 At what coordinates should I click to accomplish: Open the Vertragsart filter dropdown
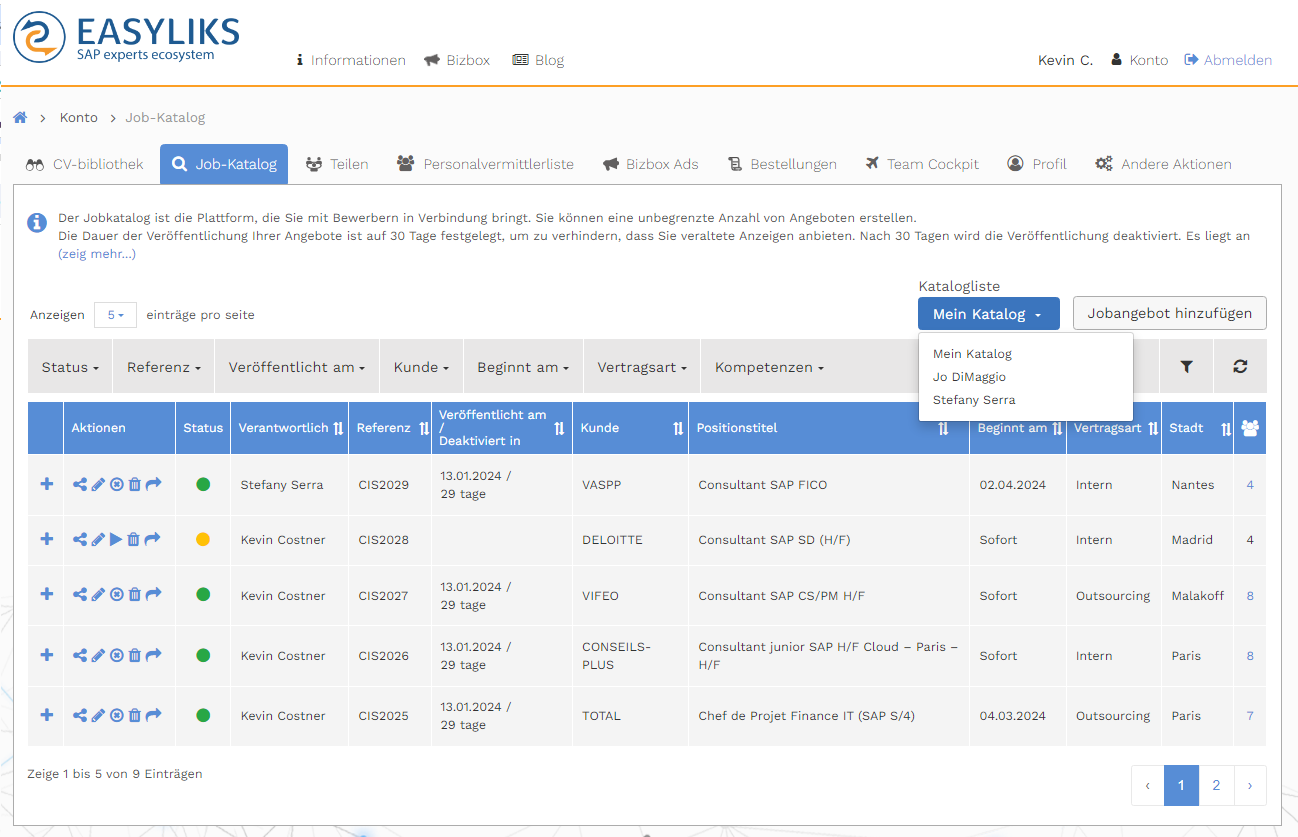pyautogui.click(x=642, y=367)
